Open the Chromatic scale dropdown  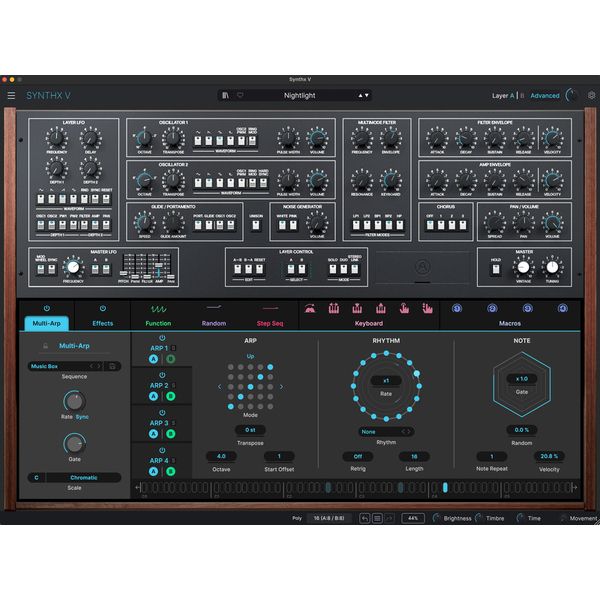[83, 478]
